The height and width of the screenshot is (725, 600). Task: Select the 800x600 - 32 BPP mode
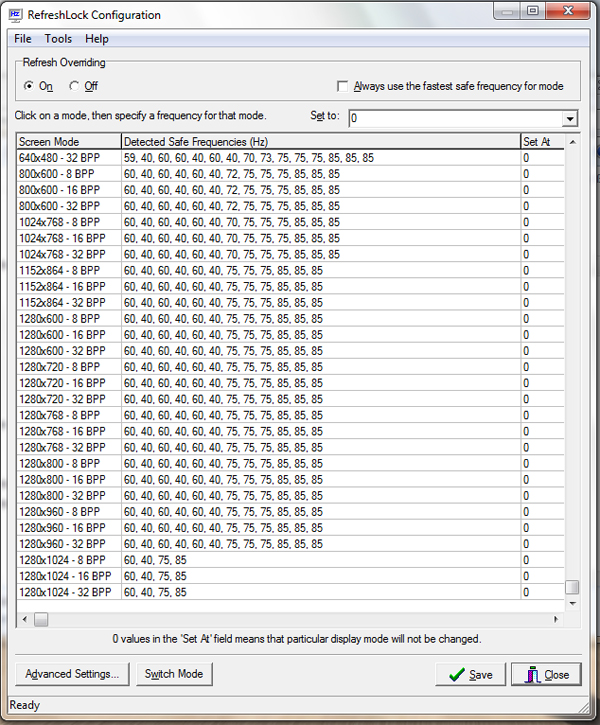tap(290, 206)
